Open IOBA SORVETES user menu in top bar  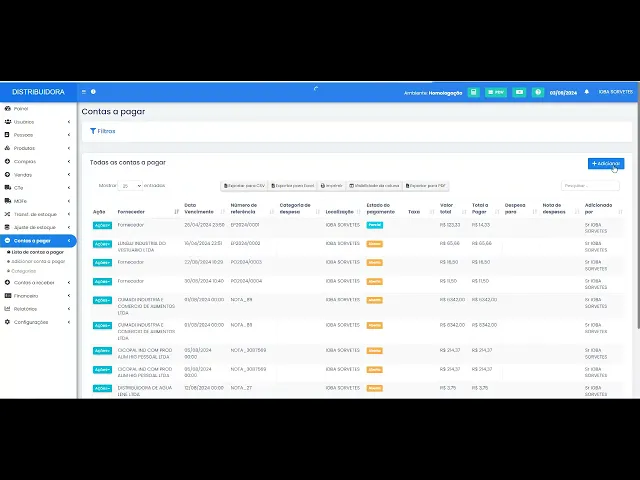coord(616,92)
